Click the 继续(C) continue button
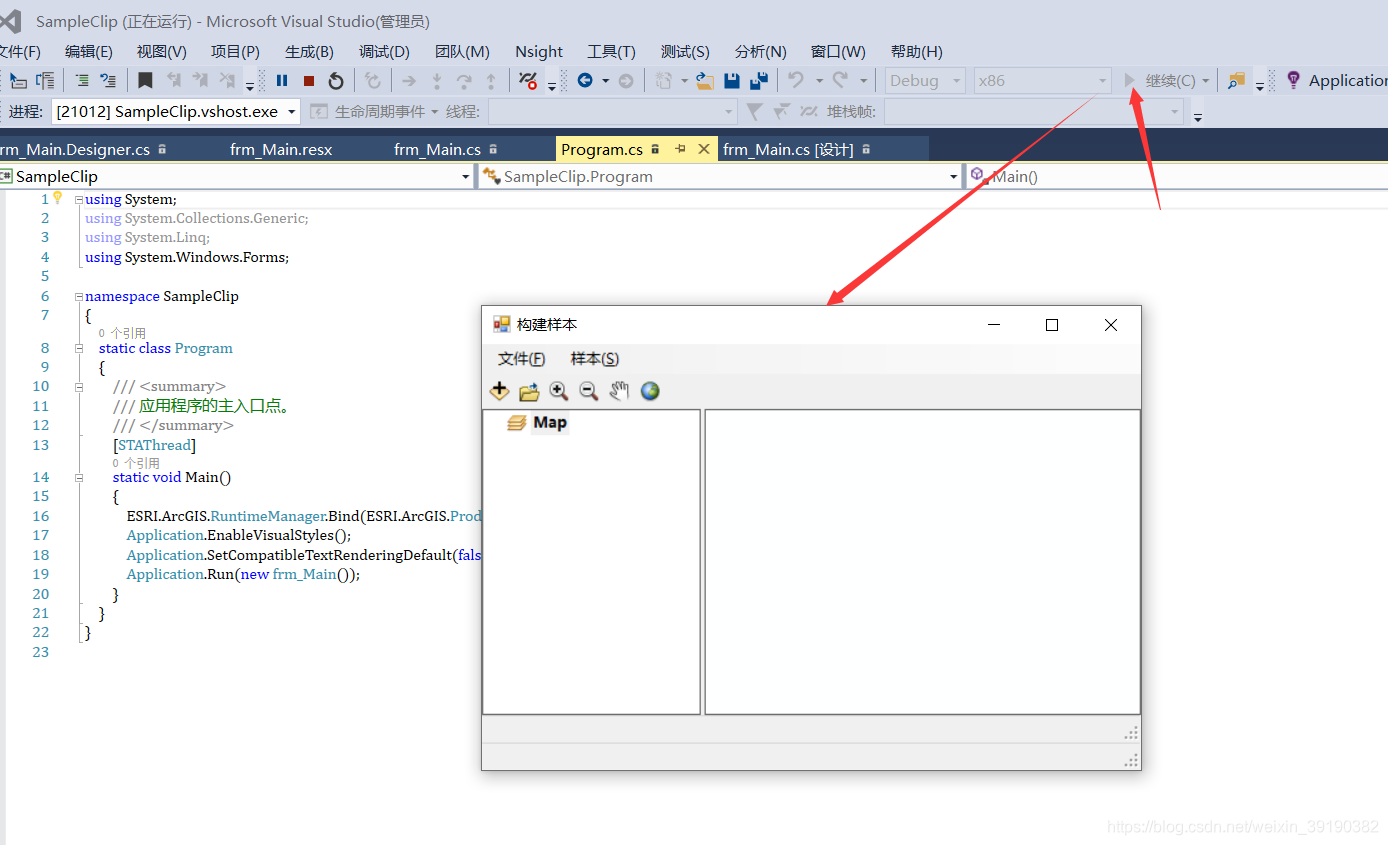The width and height of the screenshot is (1388, 845). [1160, 81]
